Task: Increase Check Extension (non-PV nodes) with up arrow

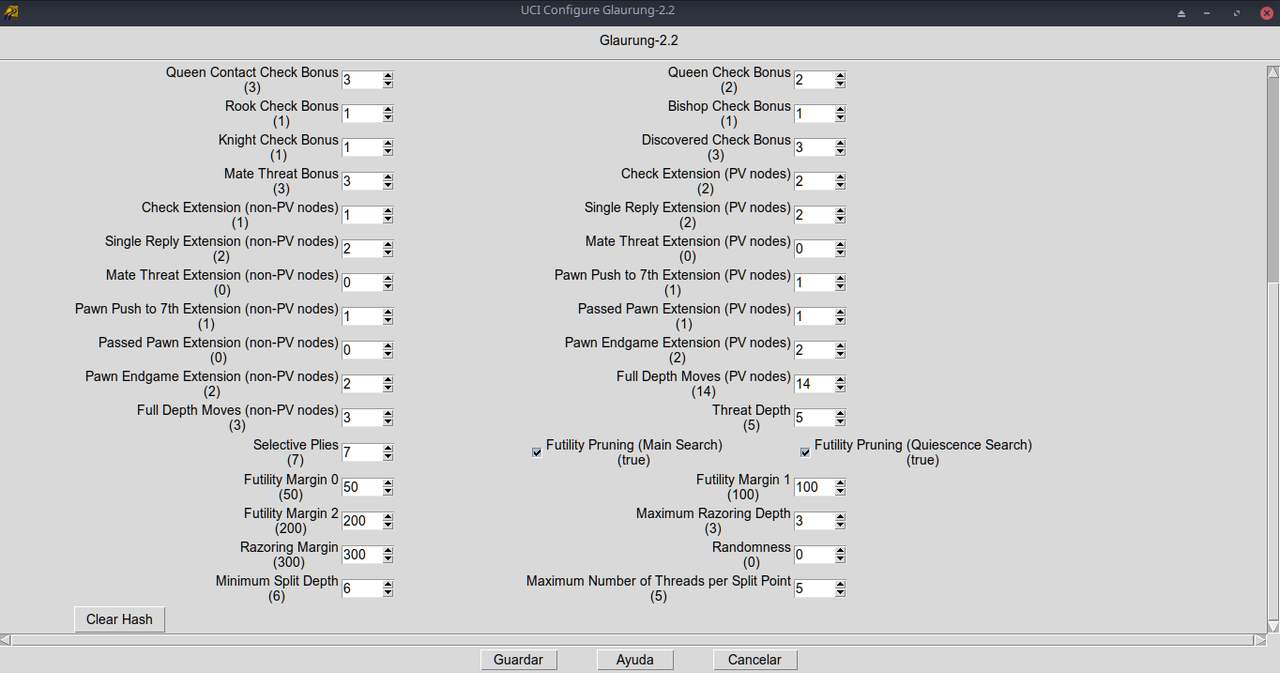Action: click(388, 211)
